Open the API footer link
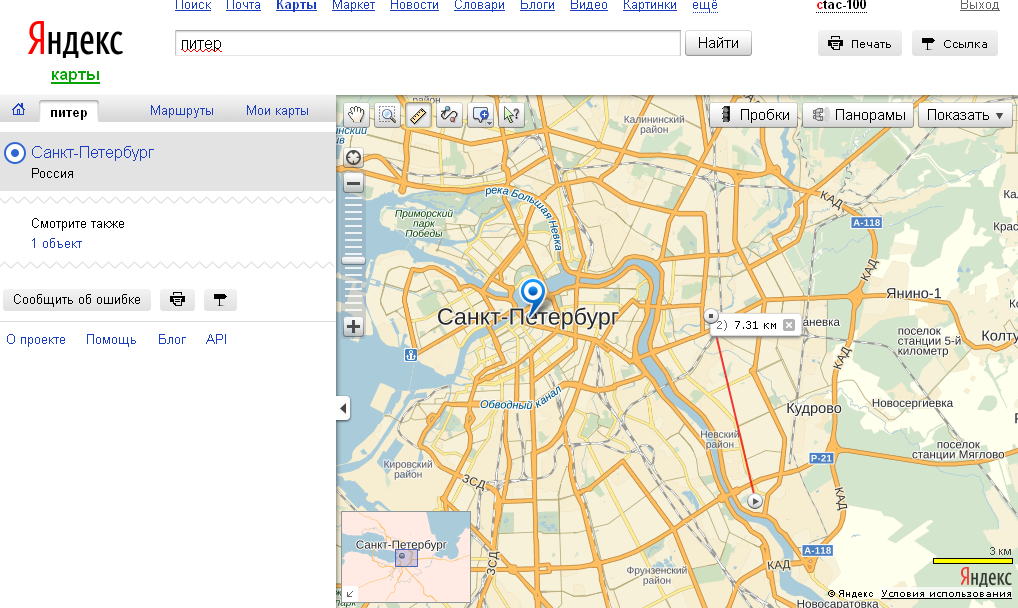The height and width of the screenshot is (608, 1018). pos(216,339)
